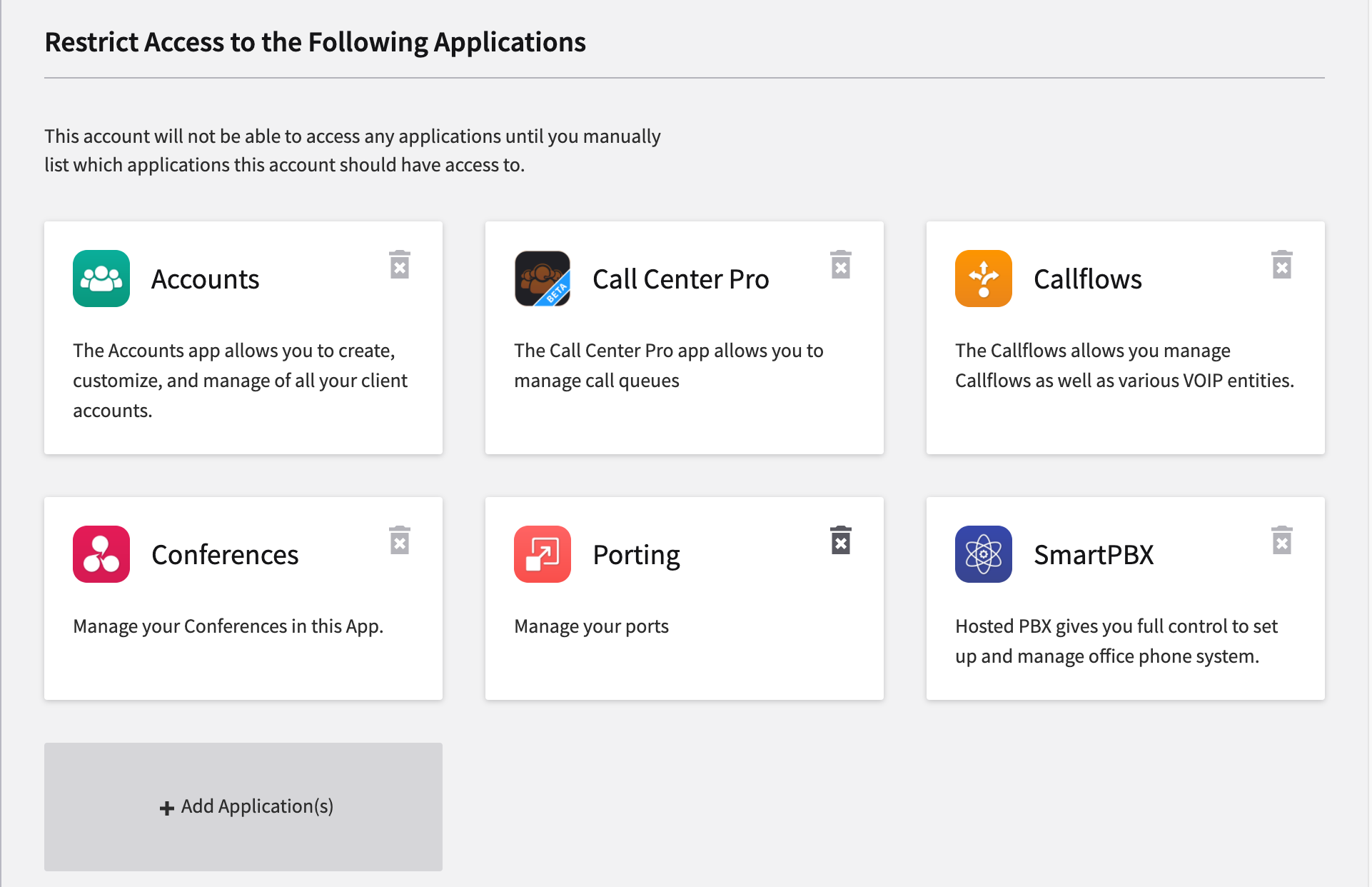Screen dimensions: 1372x887
Task: Delete Call Center Pro via trash icon
Action: 841,264
